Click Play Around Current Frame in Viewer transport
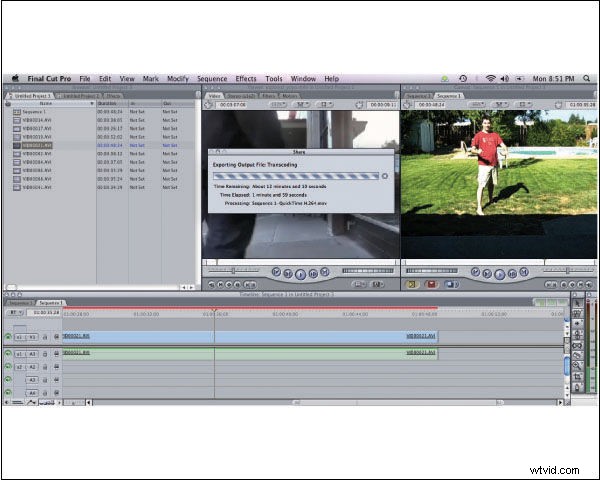Screen dimensions: 600x480 pos(313,274)
